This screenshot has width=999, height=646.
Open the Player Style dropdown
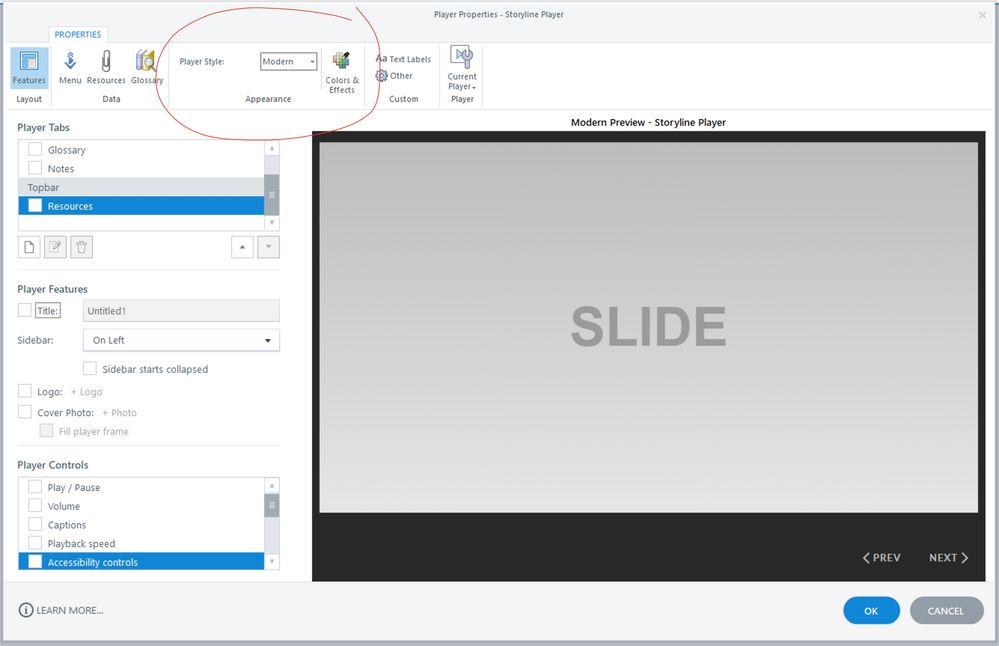pyautogui.click(x=288, y=62)
